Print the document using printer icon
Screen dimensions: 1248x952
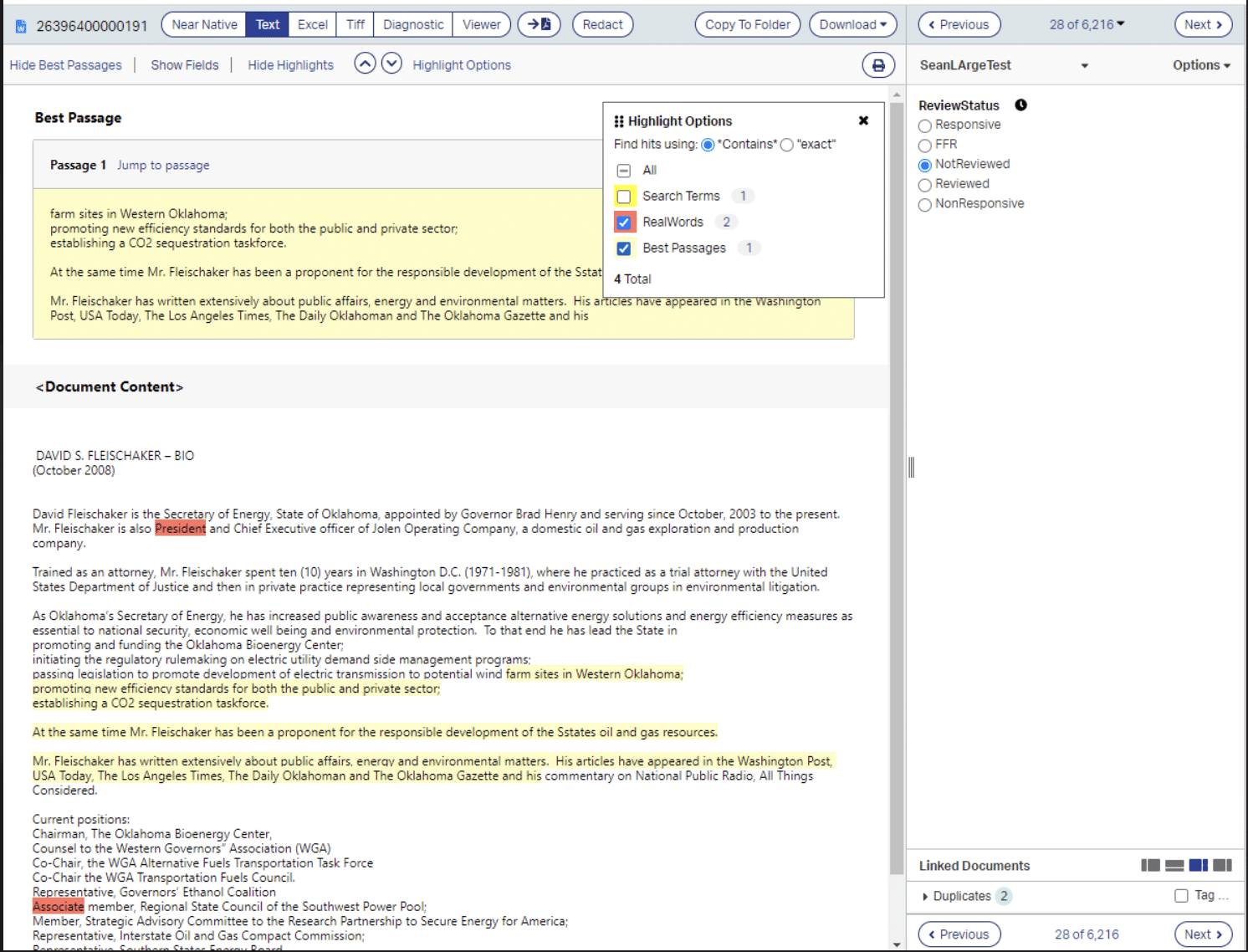pos(878,65)
